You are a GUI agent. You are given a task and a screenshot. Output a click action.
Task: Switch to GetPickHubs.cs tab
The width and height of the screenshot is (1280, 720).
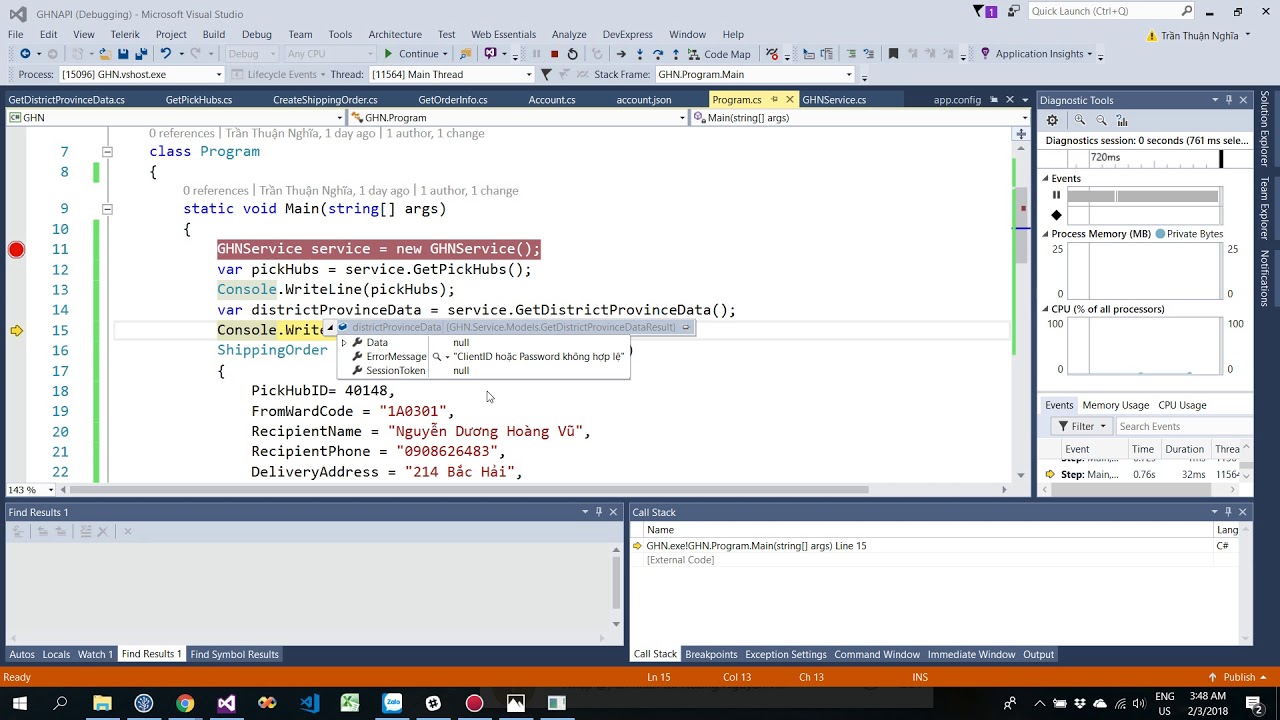coord(199,100)
